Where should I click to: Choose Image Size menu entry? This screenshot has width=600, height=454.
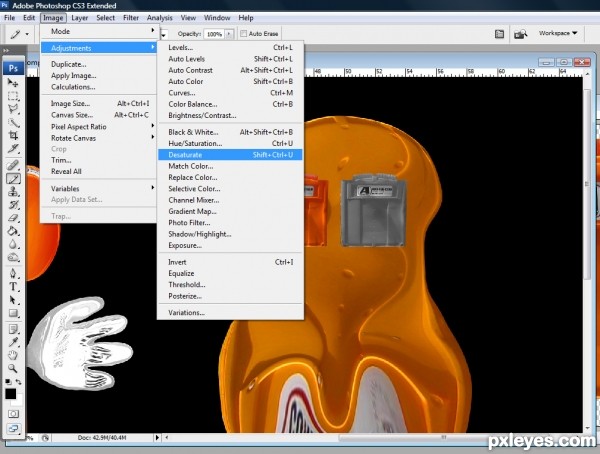pyautogui.click(x=99, y=104)
